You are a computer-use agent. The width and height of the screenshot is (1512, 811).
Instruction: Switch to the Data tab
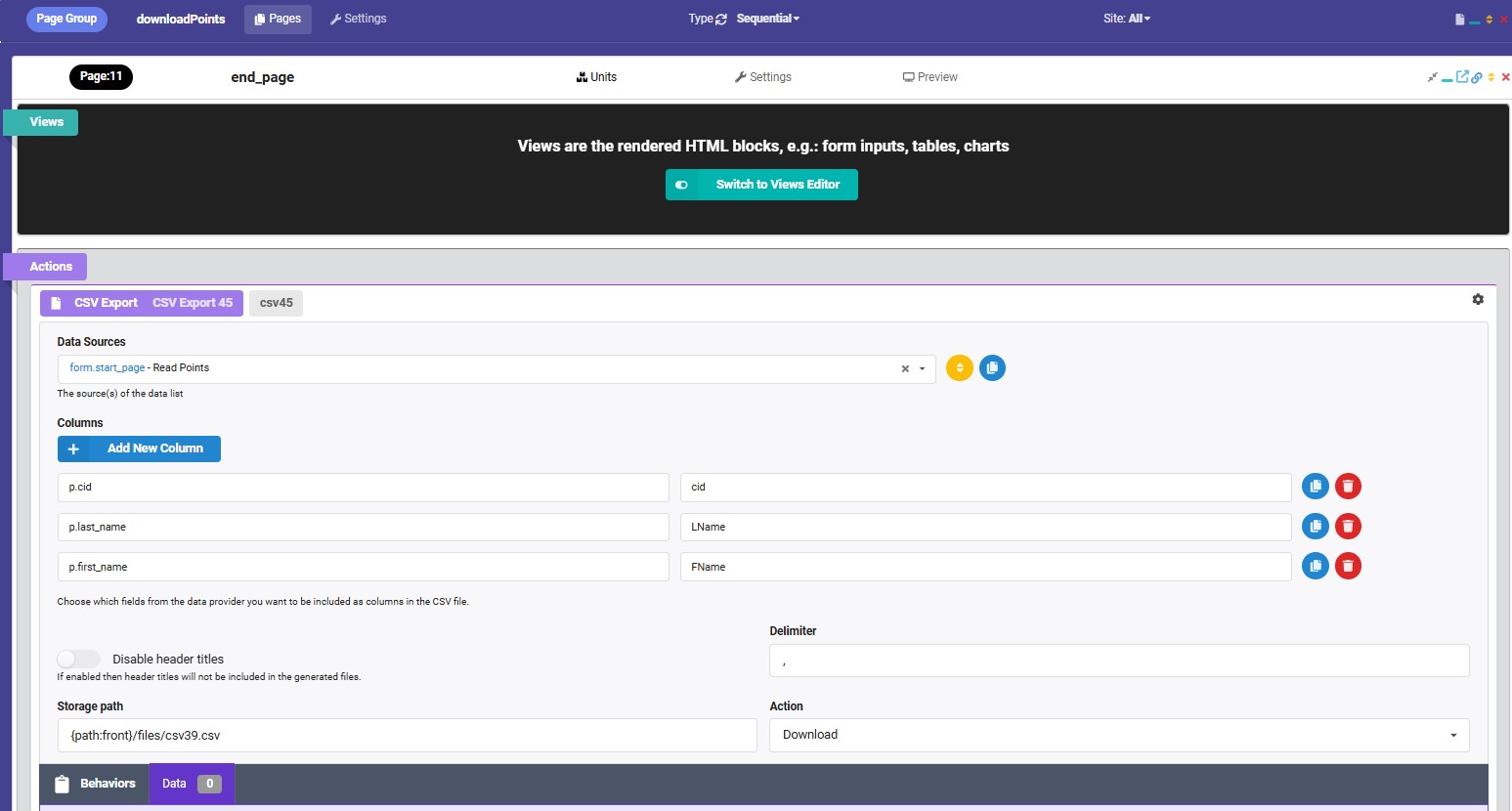(191, 784)
